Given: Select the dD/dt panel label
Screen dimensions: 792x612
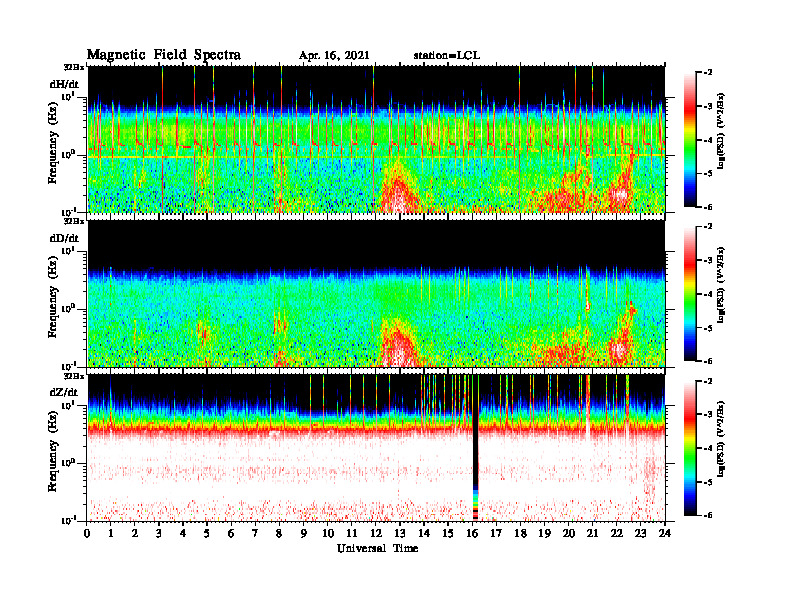Looking at the screenshot, I should pyautogui.click(x=64, y=238).
